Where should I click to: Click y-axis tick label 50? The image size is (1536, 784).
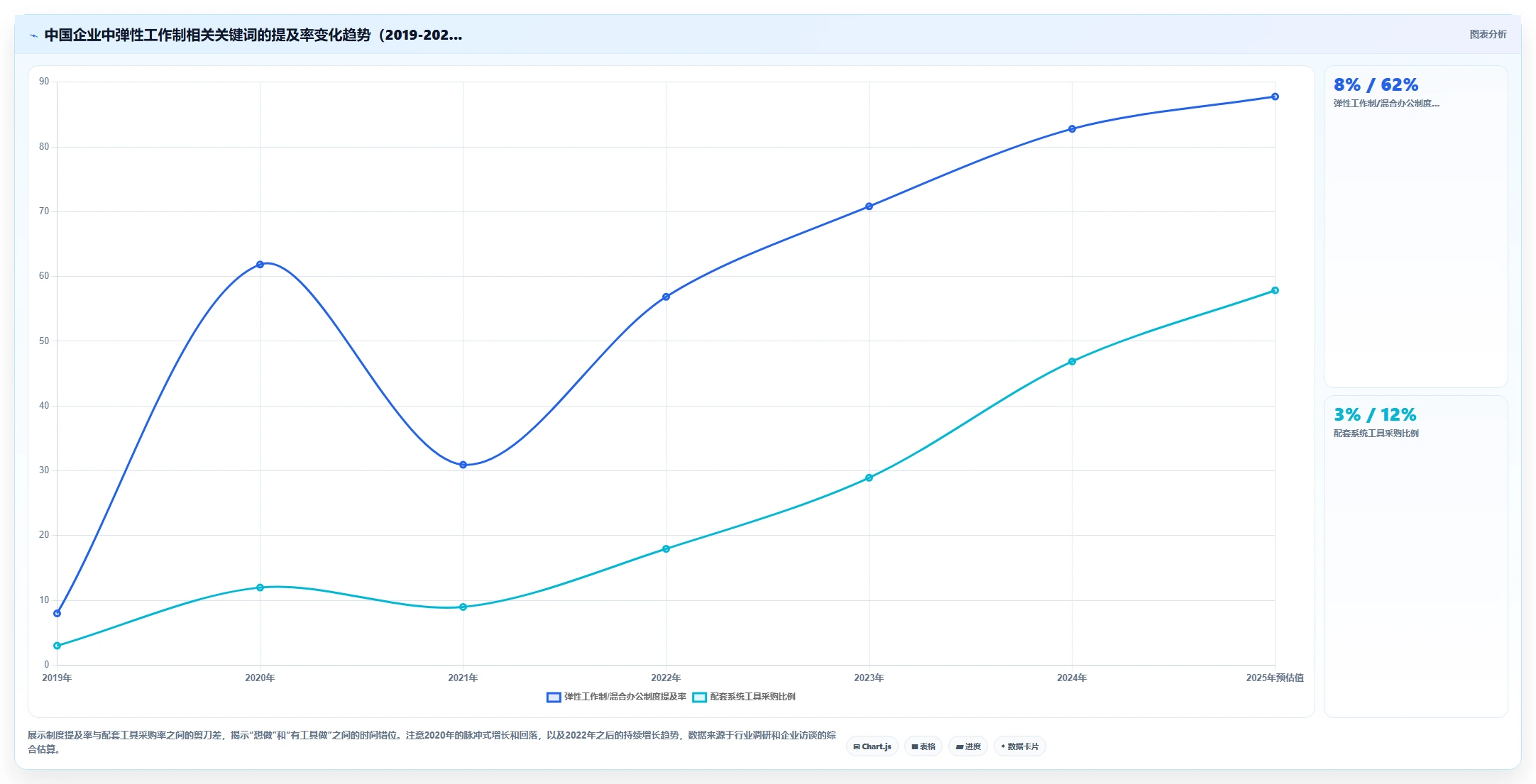pos(44,341)
